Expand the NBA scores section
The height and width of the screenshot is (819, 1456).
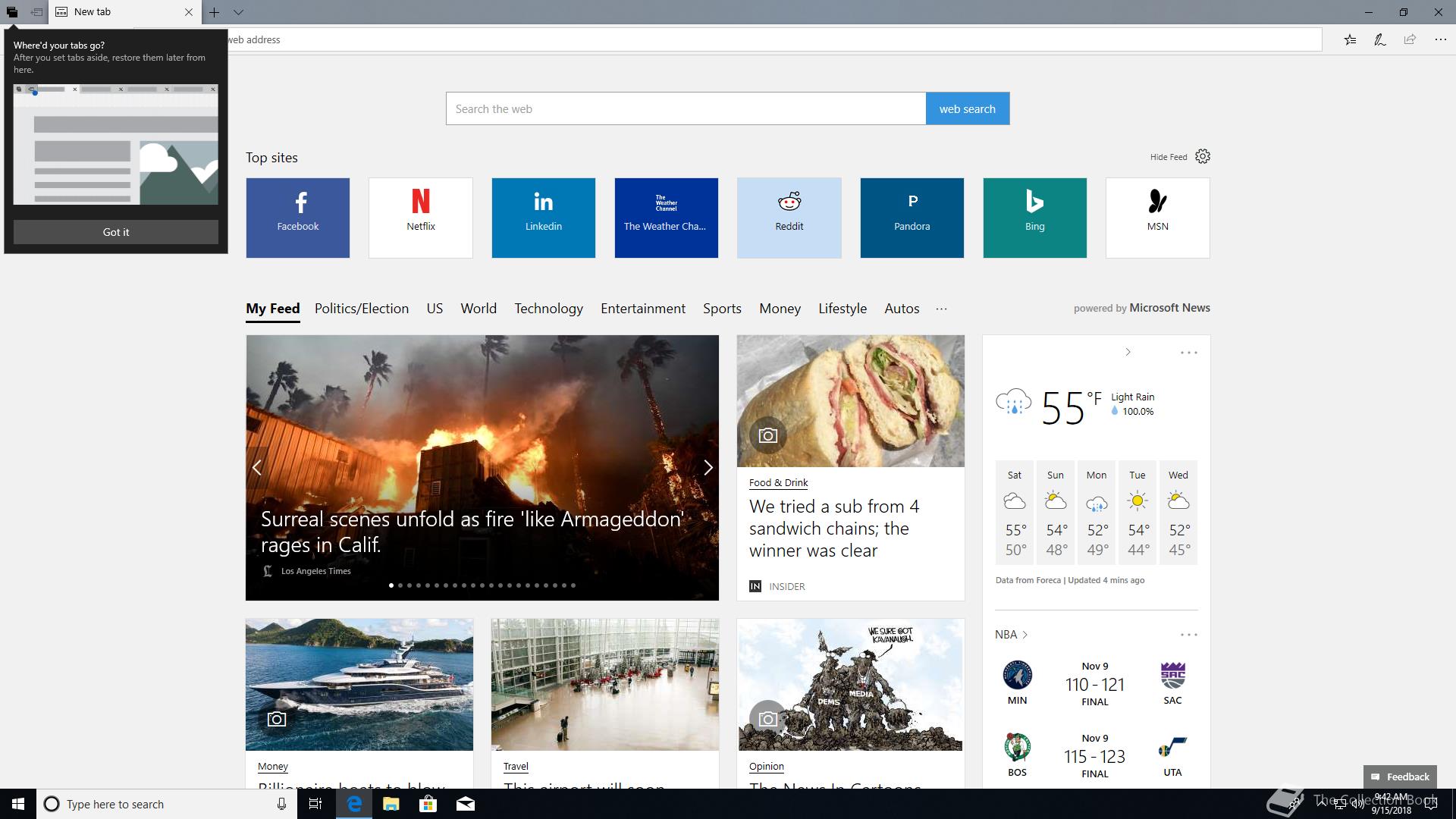[x=1012, y=635]
